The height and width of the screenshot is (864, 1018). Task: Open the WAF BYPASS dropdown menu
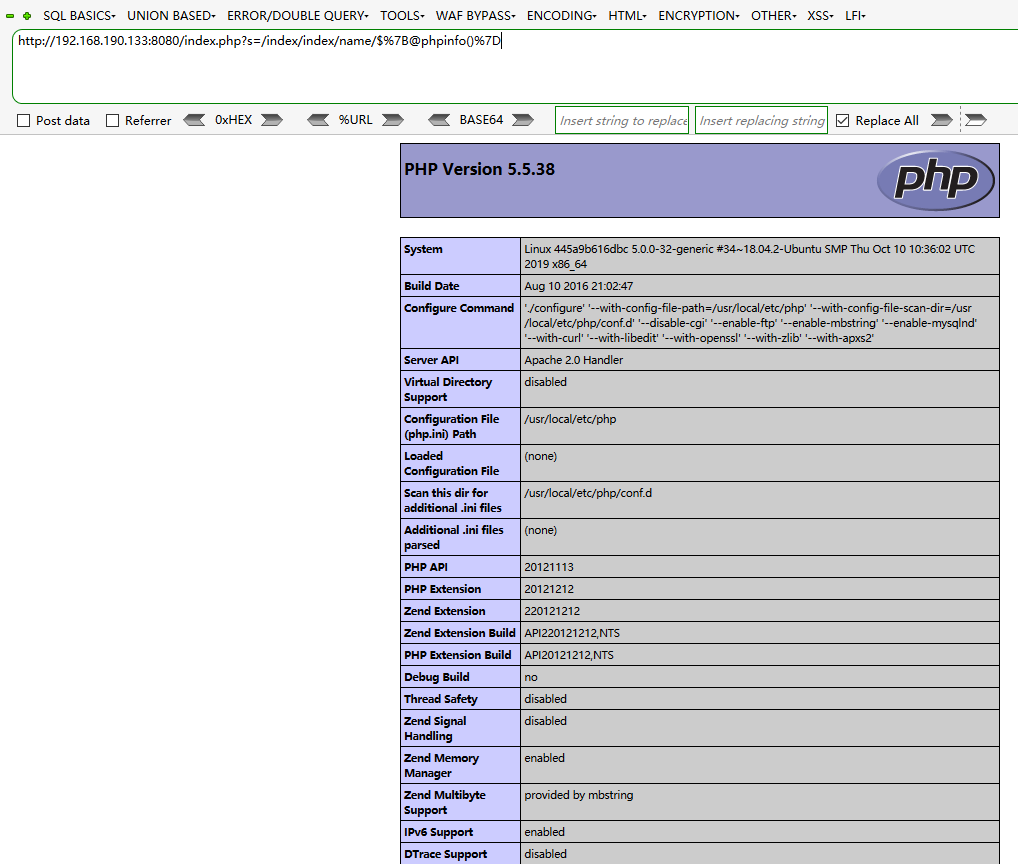coord(475,16)
